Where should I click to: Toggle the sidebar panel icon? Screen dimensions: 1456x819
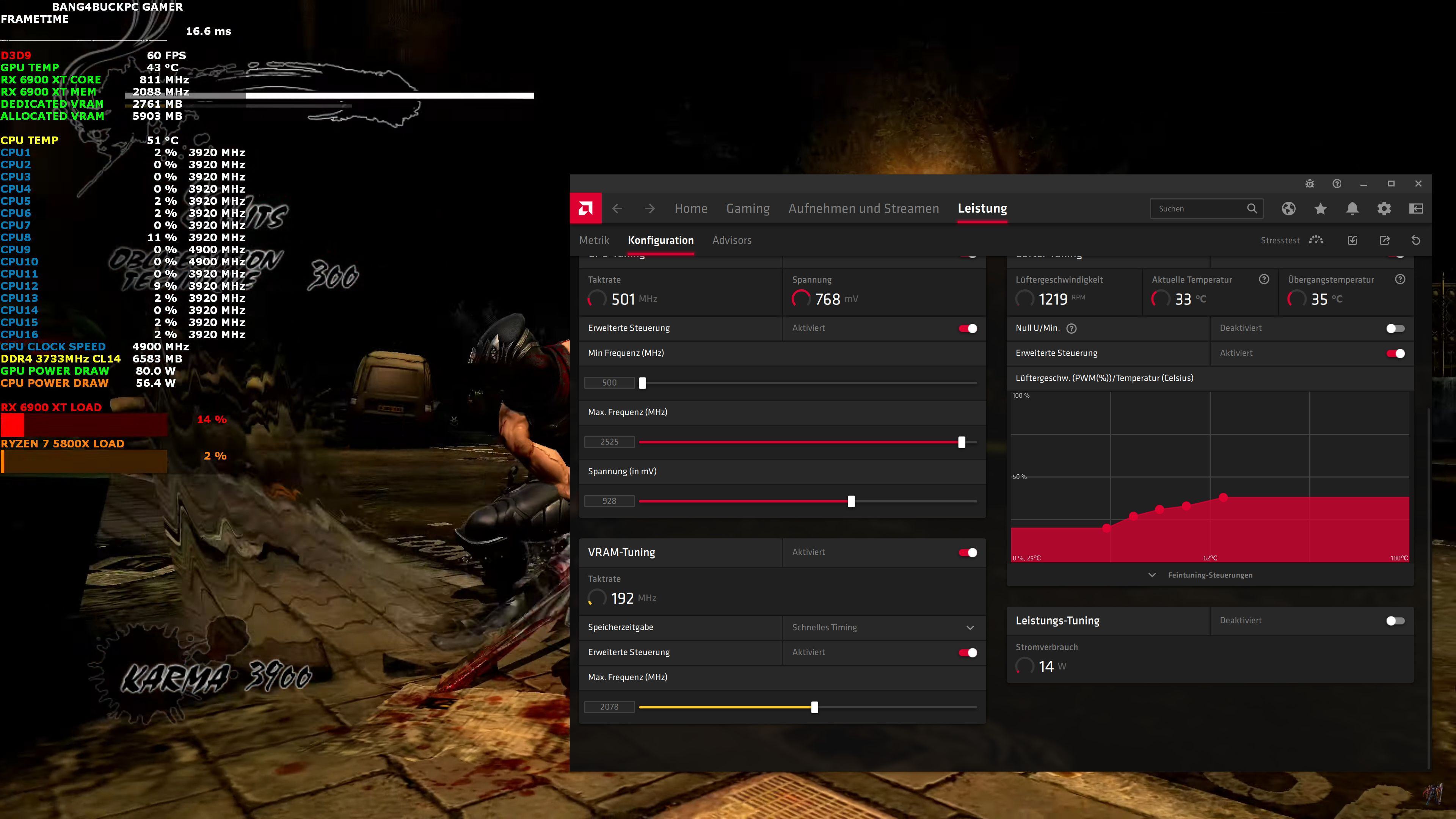1416,209
